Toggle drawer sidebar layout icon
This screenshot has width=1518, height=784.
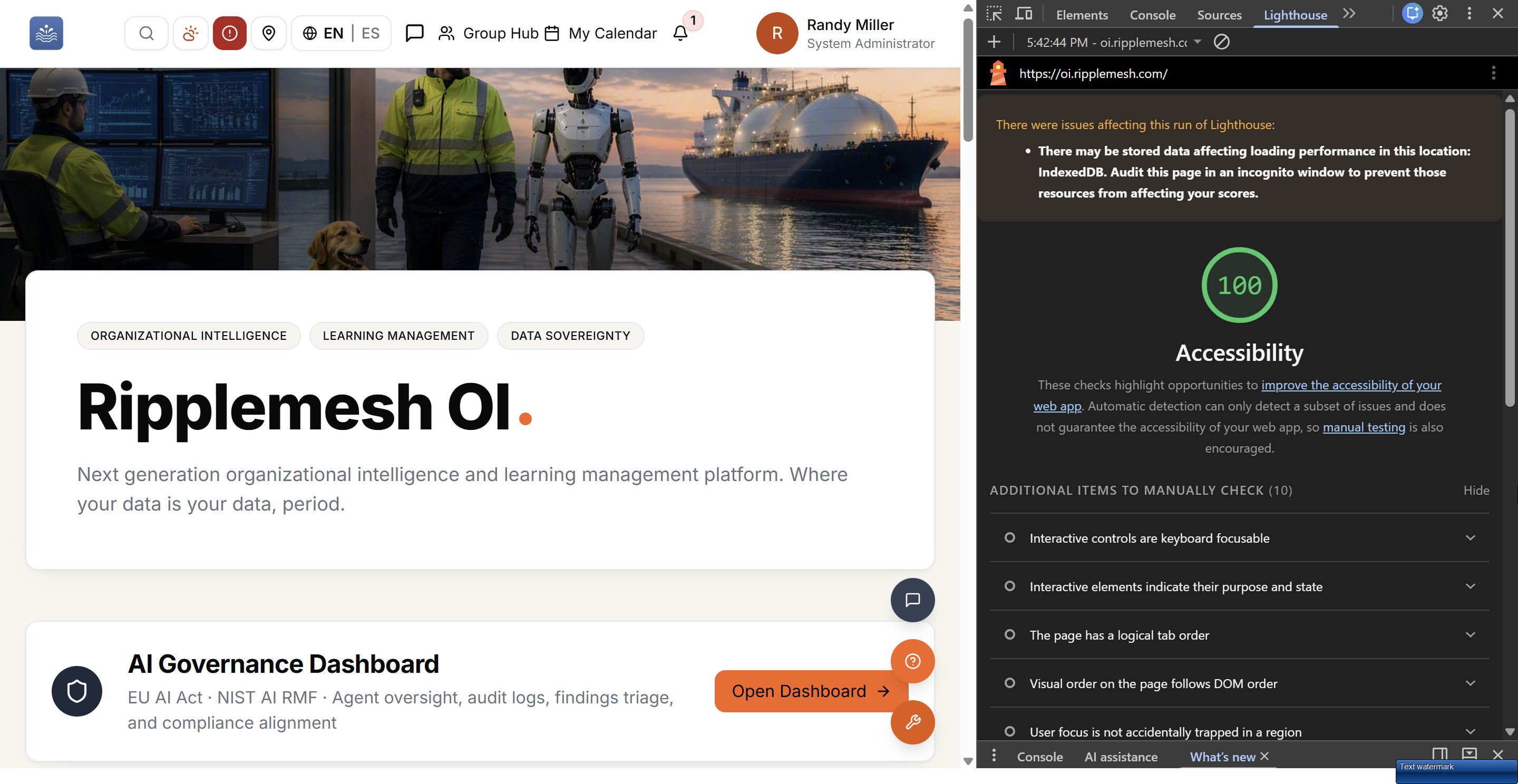pyautogui.click(x=1439, y=754)
